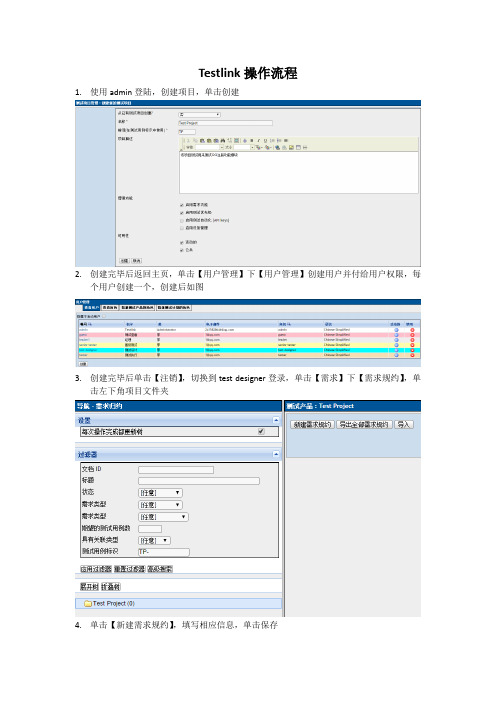Image resolution: width=496 pixels, height=702 pixels.
Task: Click the blue icon in the pink guest row
Action: [396, 335]
